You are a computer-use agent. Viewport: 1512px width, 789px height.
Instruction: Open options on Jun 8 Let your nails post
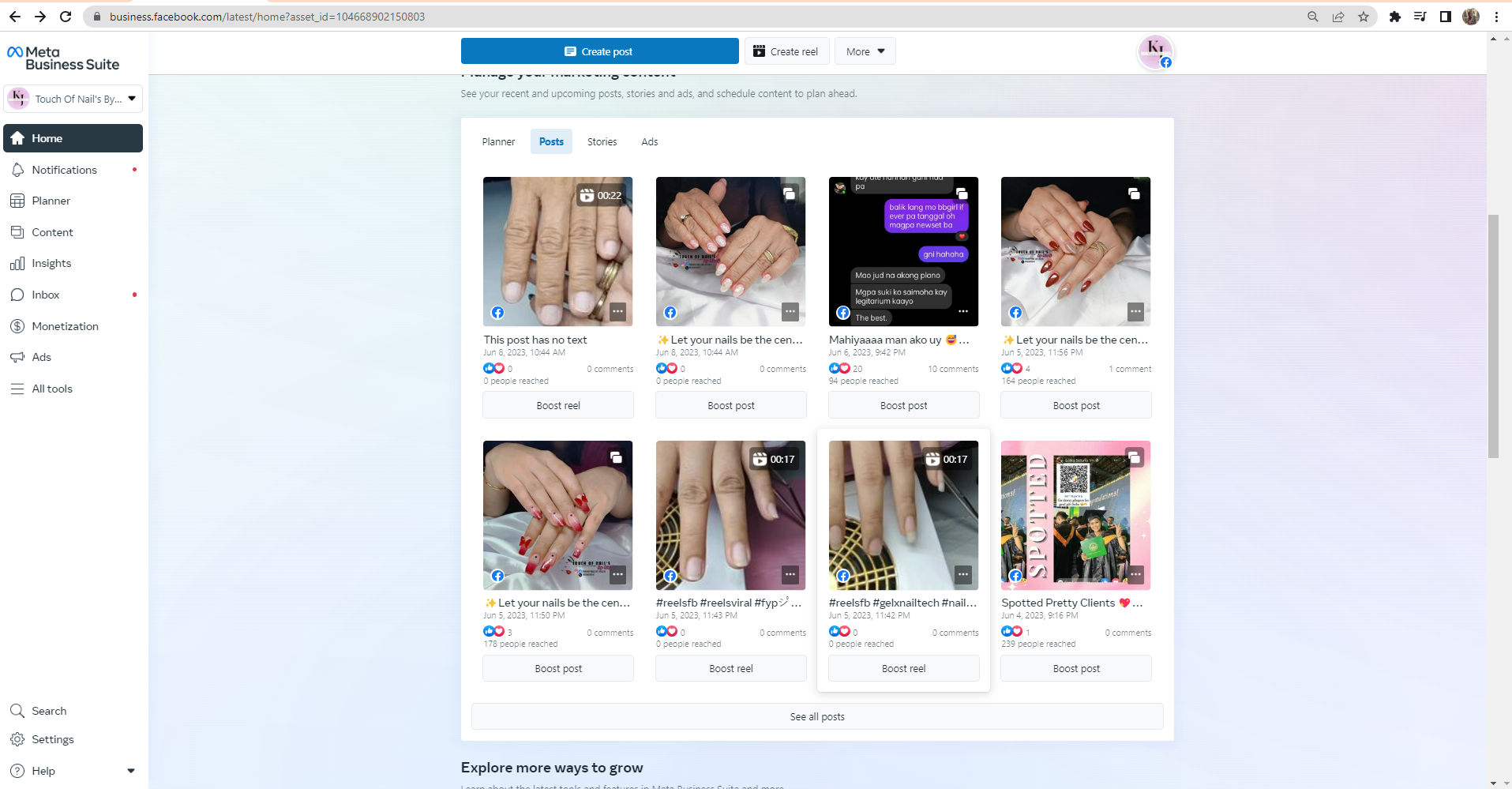tap(790, 312)
